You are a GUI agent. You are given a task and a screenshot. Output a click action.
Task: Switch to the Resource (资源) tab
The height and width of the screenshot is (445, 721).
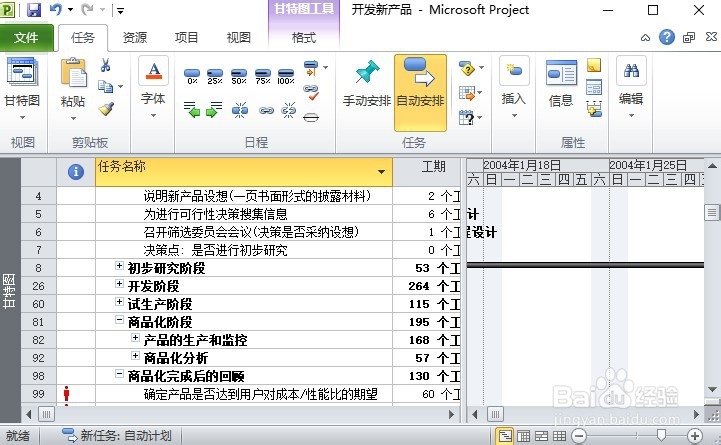tap(135, 38)
